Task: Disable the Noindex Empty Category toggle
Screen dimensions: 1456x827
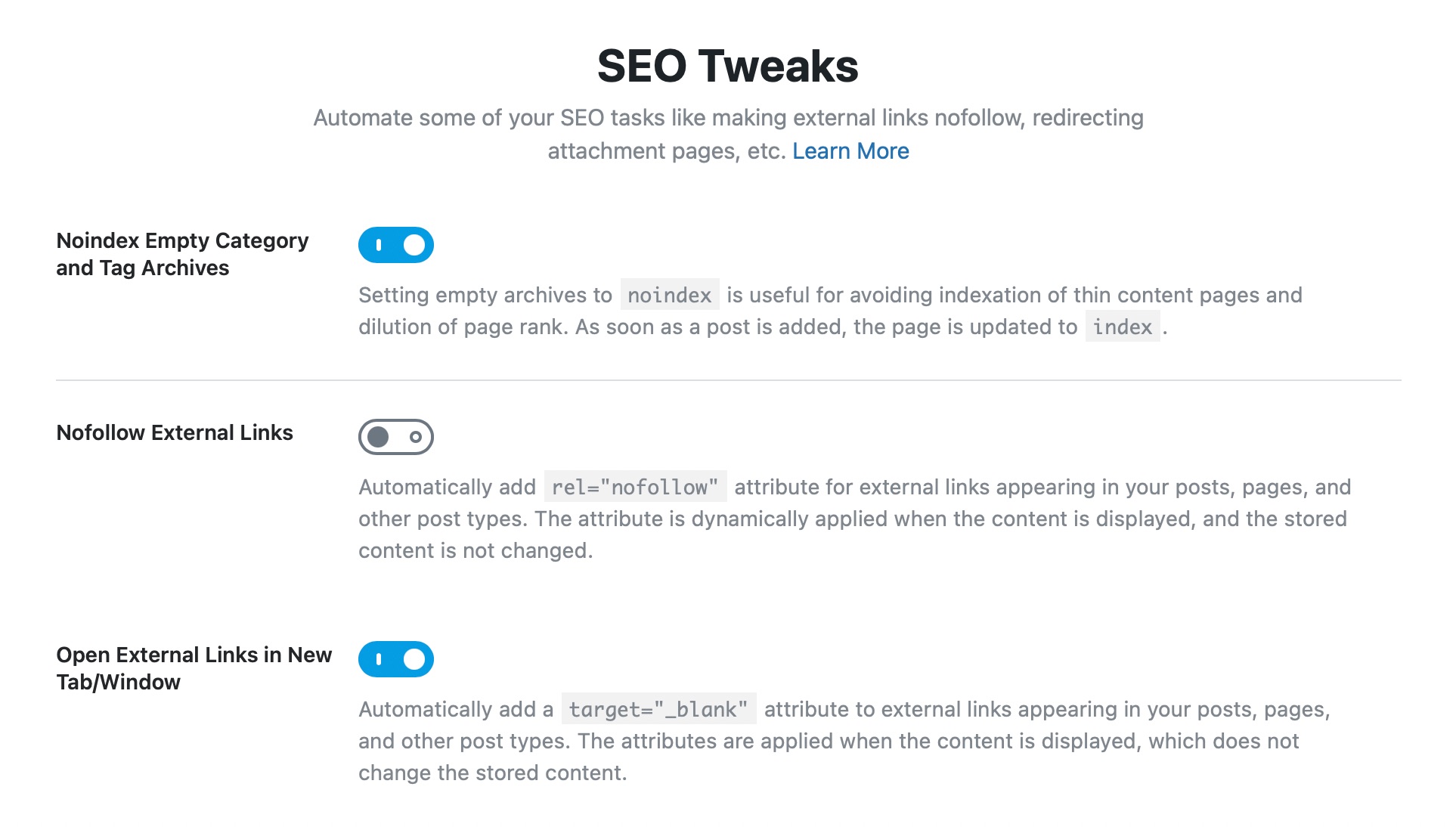Action: [x=396, y=245]
